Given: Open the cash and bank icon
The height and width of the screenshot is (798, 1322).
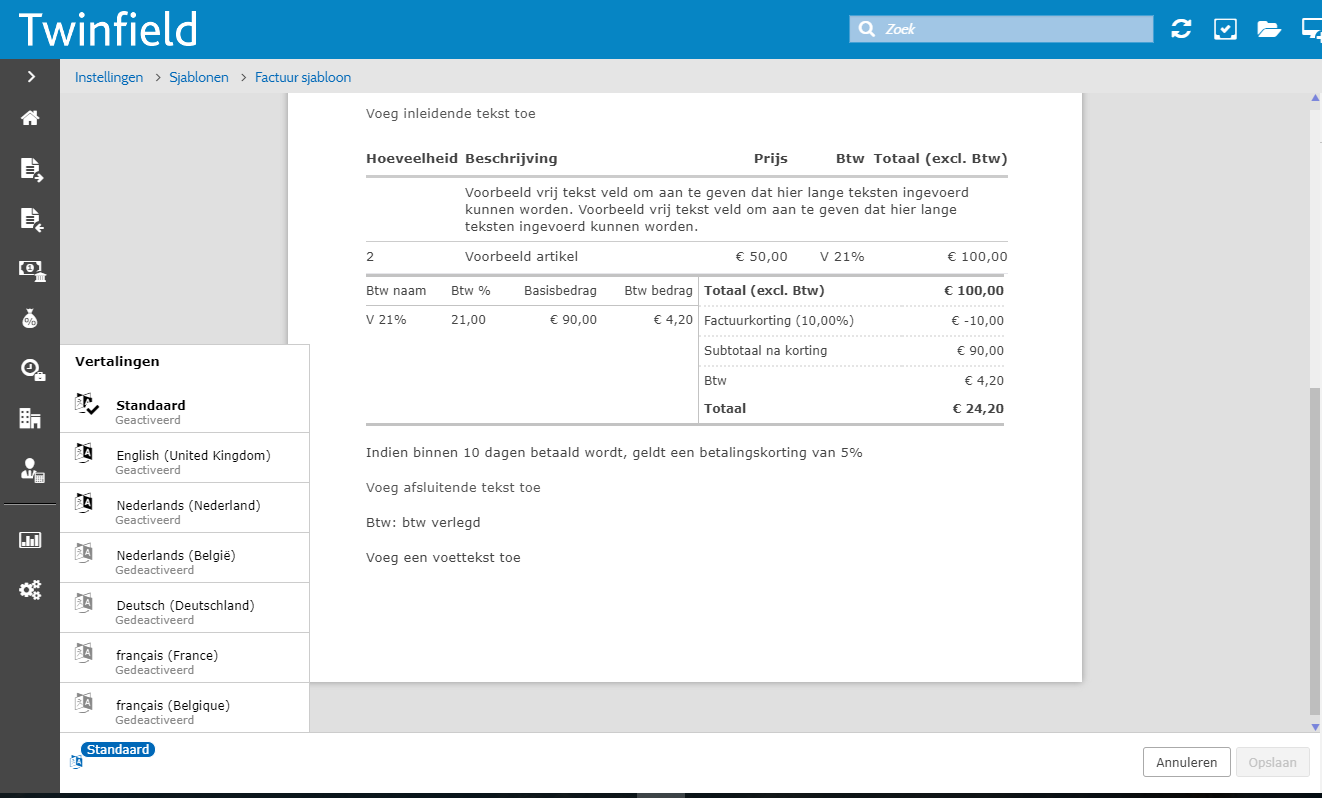Looking at the screenshot, I should [x=30, y=269].
